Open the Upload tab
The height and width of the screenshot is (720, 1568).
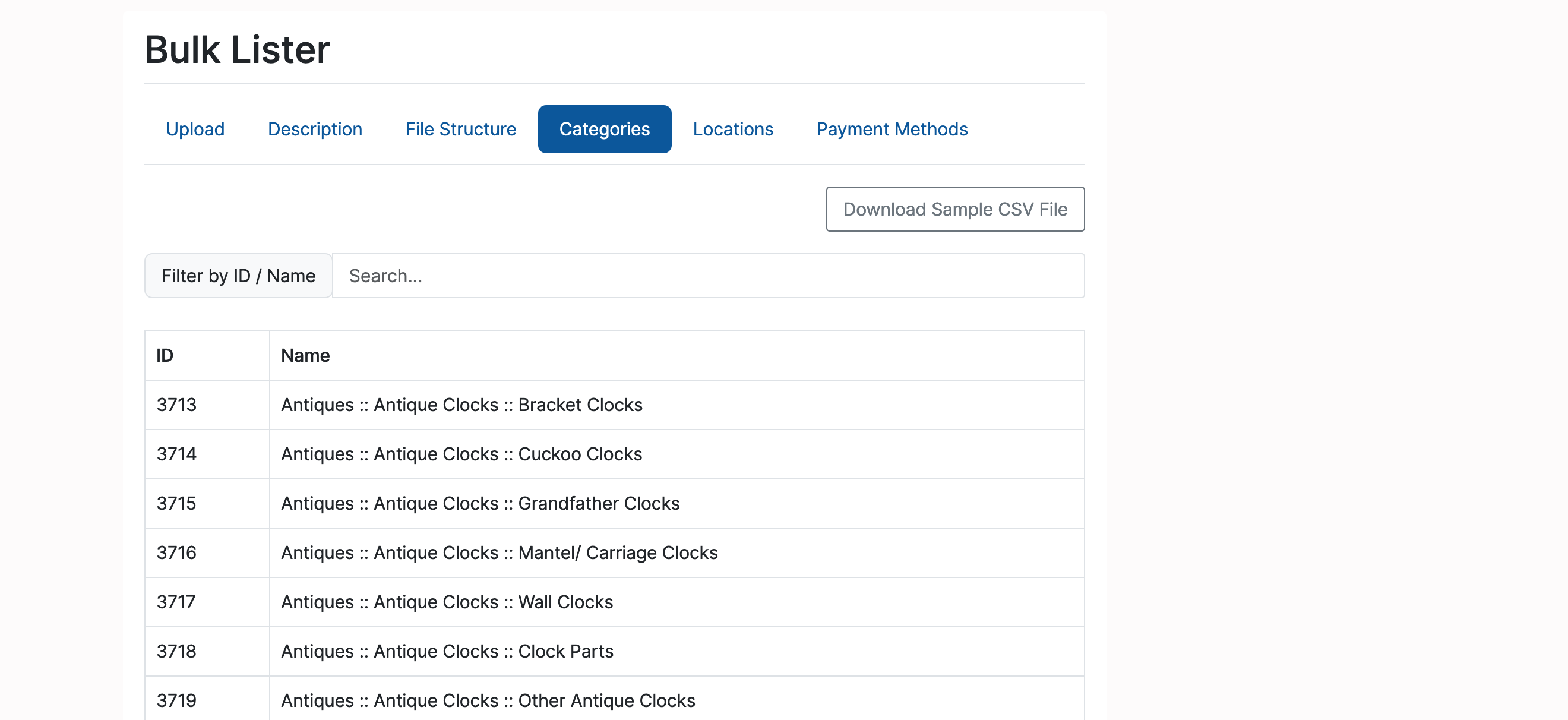[195, 129]
